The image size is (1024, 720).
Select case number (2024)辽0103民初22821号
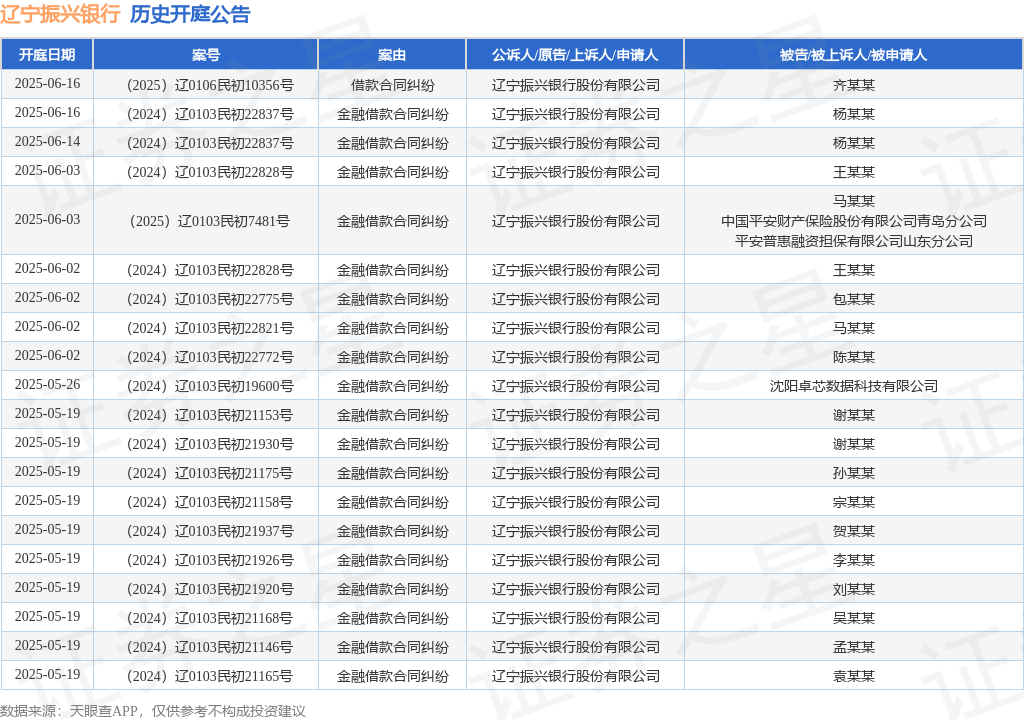(x=209, y=328)
